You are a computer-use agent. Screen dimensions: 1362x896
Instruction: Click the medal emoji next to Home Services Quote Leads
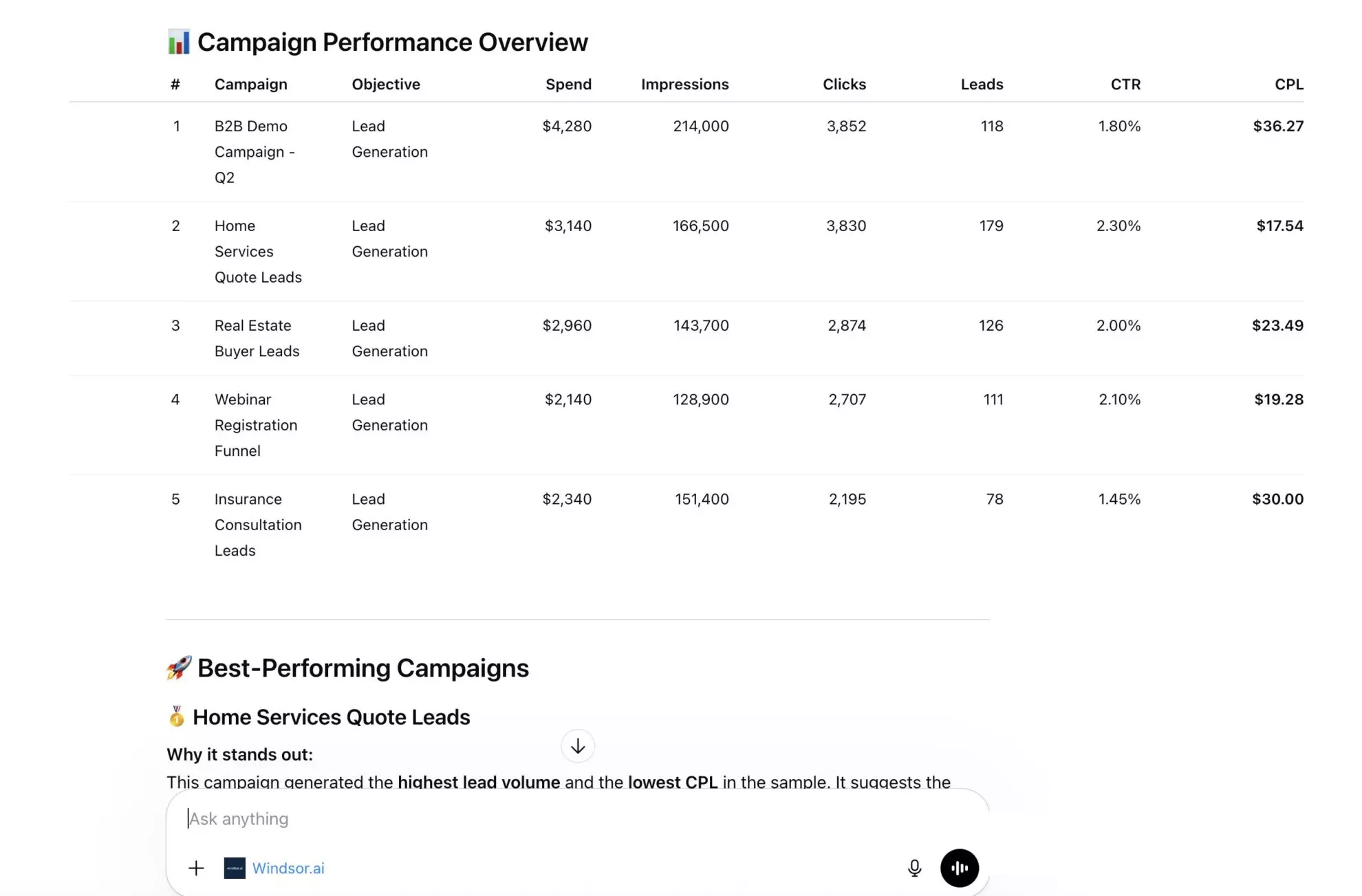tap(177, 717)
